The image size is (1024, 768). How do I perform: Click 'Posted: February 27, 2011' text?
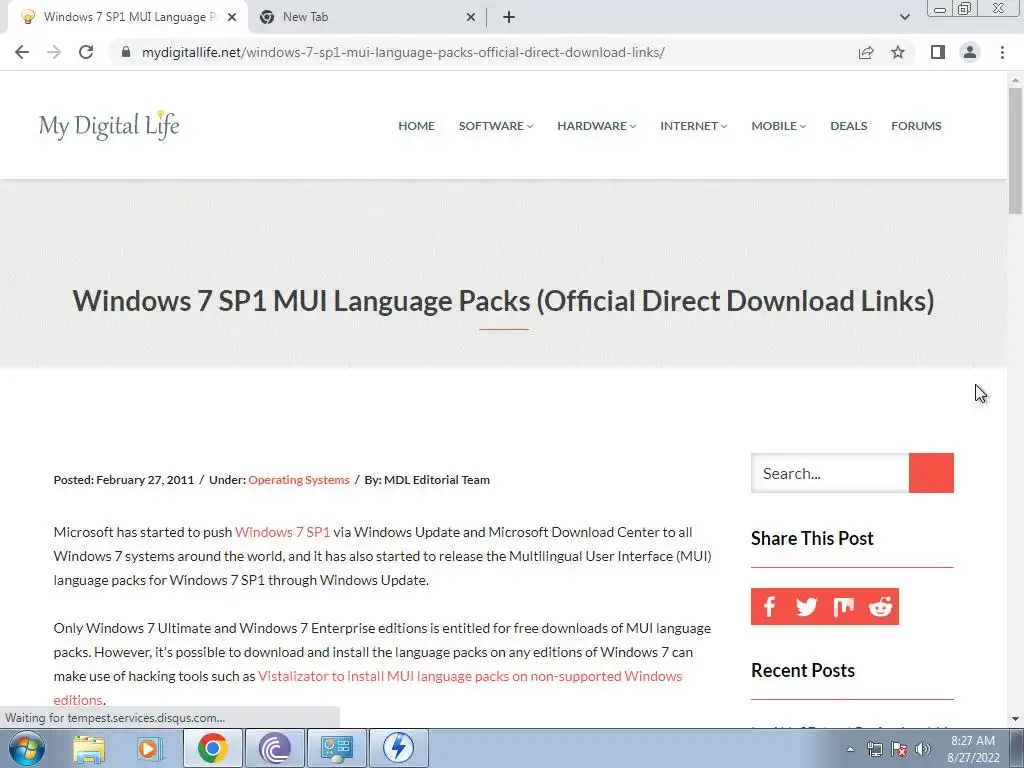click(123, 480)
